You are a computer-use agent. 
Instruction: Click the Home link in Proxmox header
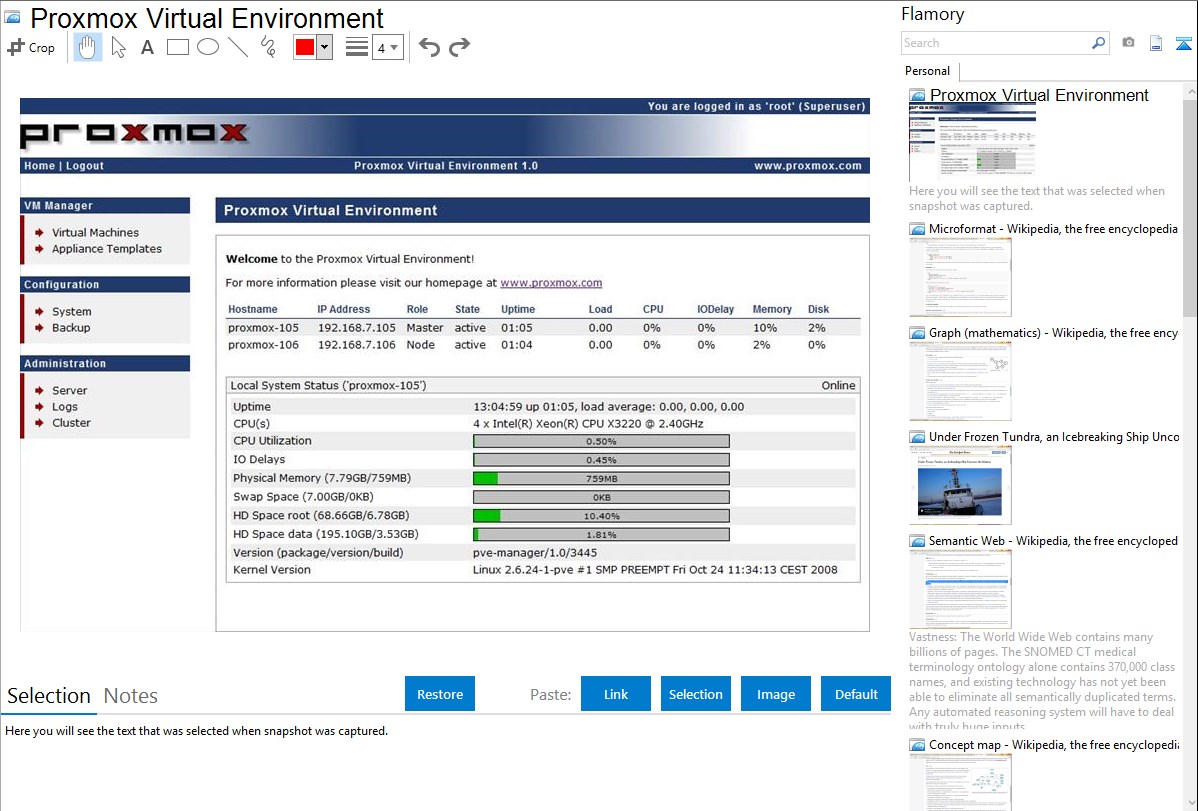pyautogui.click(x=39, y=166)
